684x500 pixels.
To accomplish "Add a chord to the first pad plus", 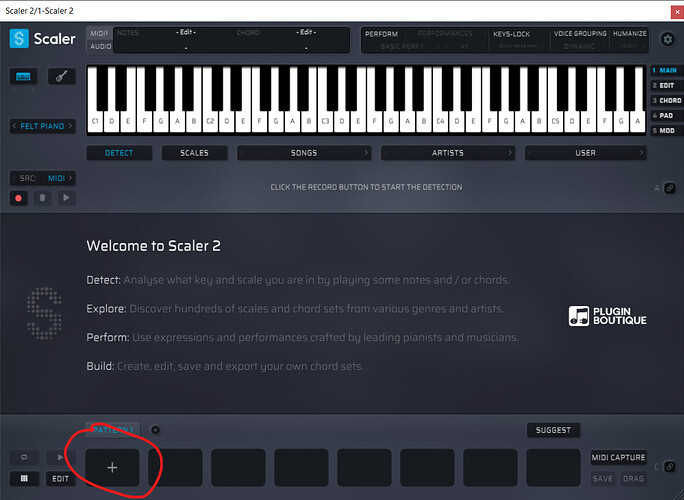I will (112, 468).
